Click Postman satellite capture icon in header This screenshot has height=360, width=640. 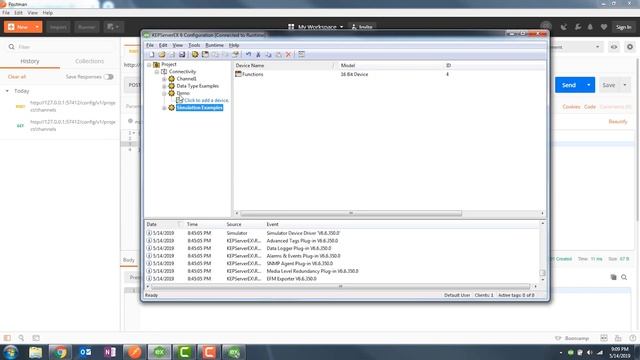(564, 27)
